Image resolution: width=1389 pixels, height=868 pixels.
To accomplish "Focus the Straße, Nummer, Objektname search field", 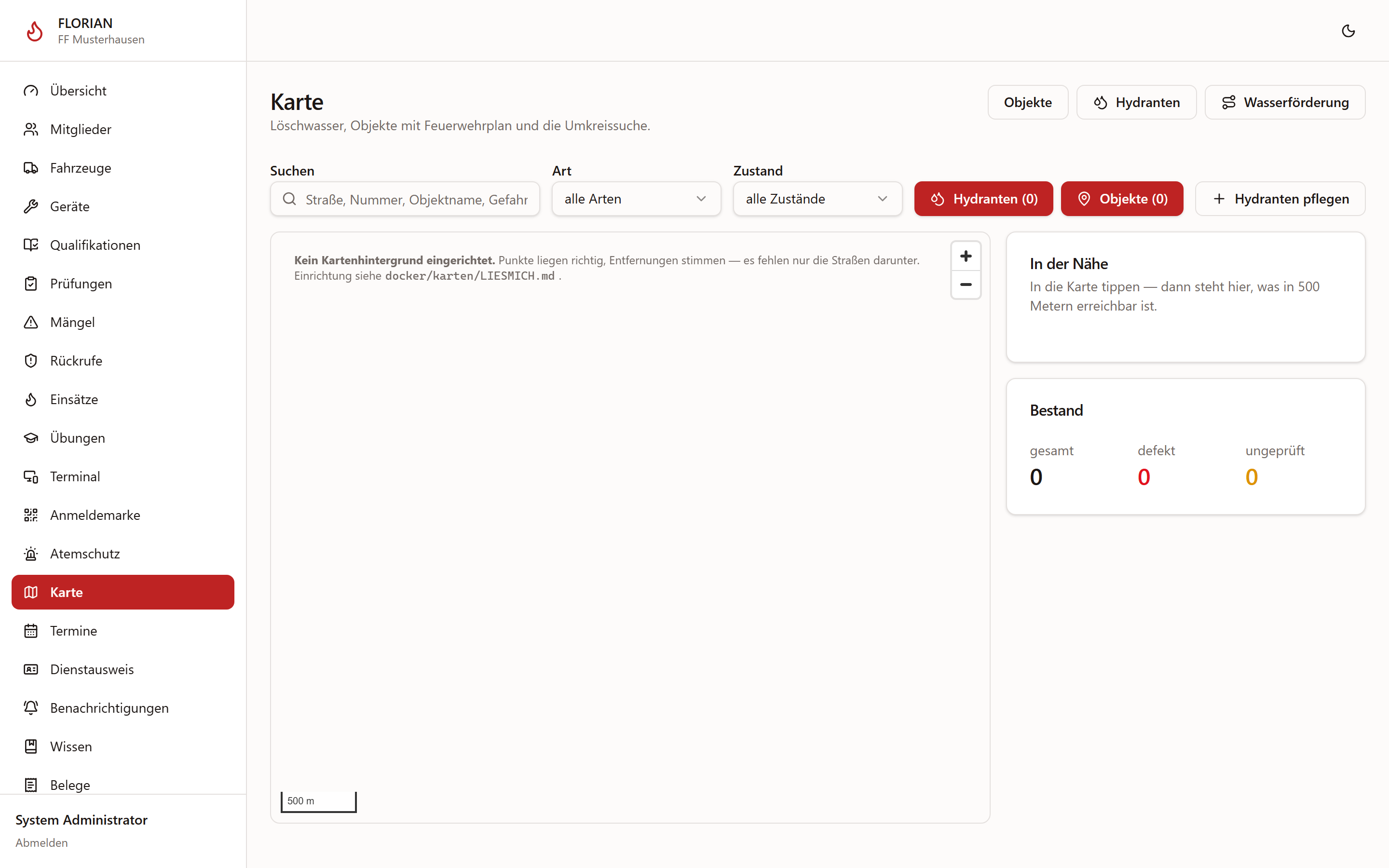I will pos(405,199).
